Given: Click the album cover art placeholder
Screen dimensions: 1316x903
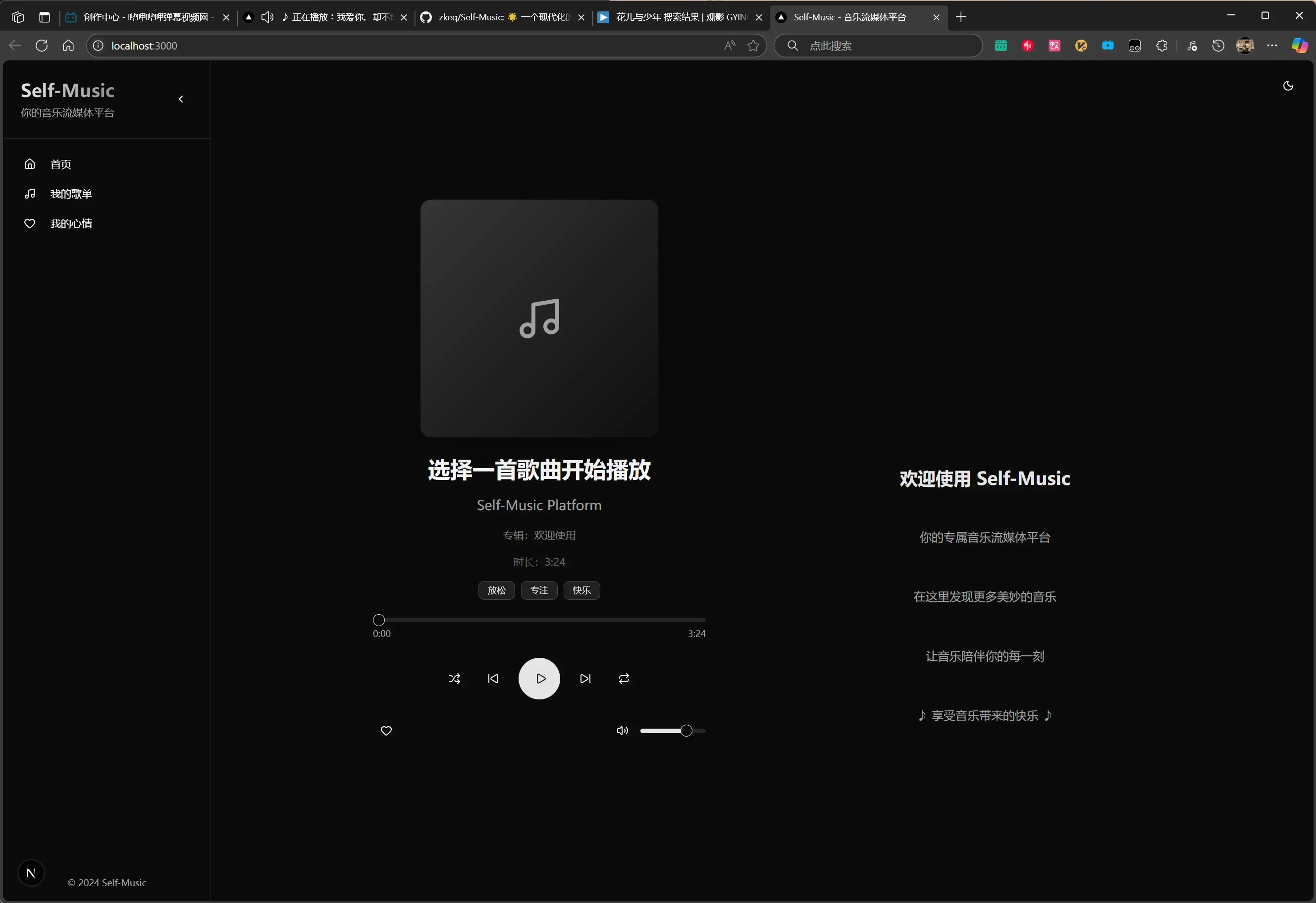Looking at the screenshot, I should [x=539, y=318].
